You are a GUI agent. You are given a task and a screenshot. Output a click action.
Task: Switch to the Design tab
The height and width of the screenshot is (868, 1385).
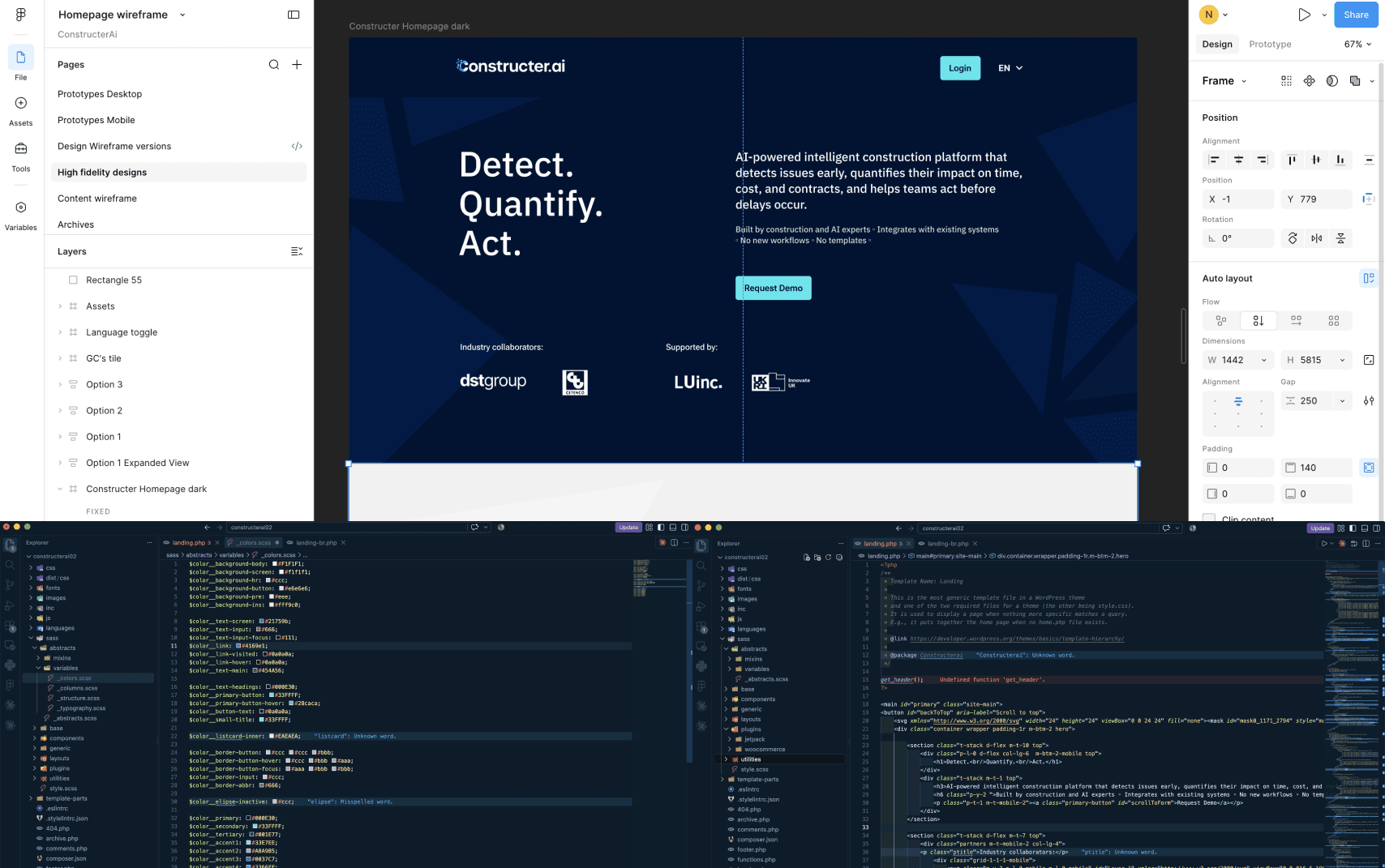[x=1217, y=45]
